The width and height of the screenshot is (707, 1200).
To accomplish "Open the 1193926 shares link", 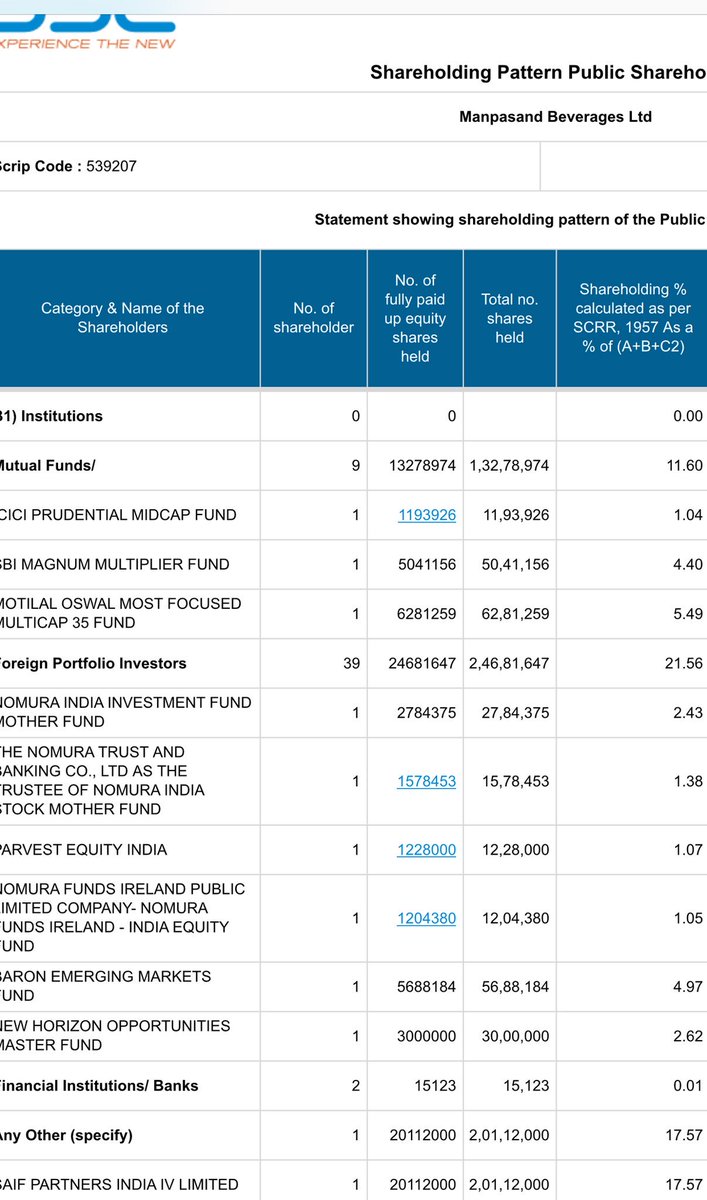I will click(427, 515).
